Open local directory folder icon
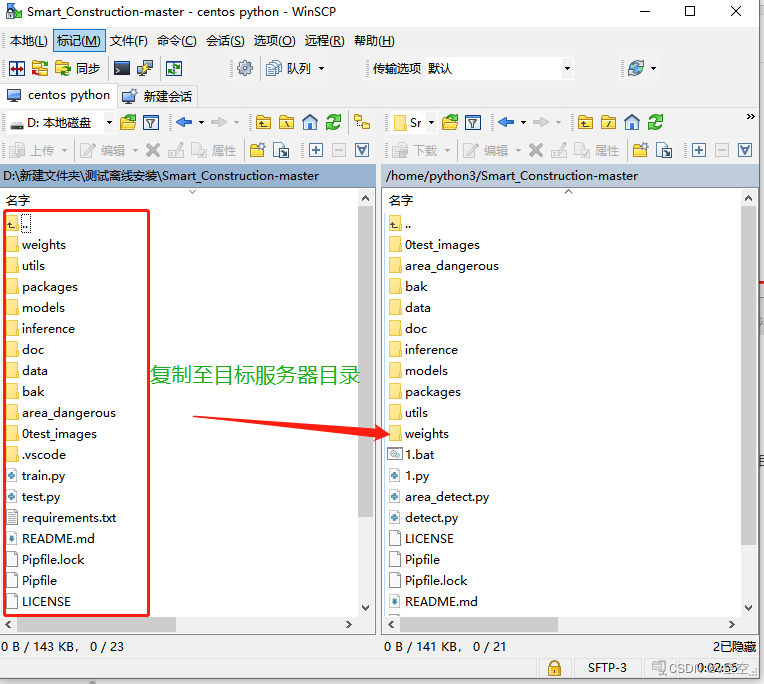Image resolution: width=764 pixels, height=684 pixels. [128, 122]
